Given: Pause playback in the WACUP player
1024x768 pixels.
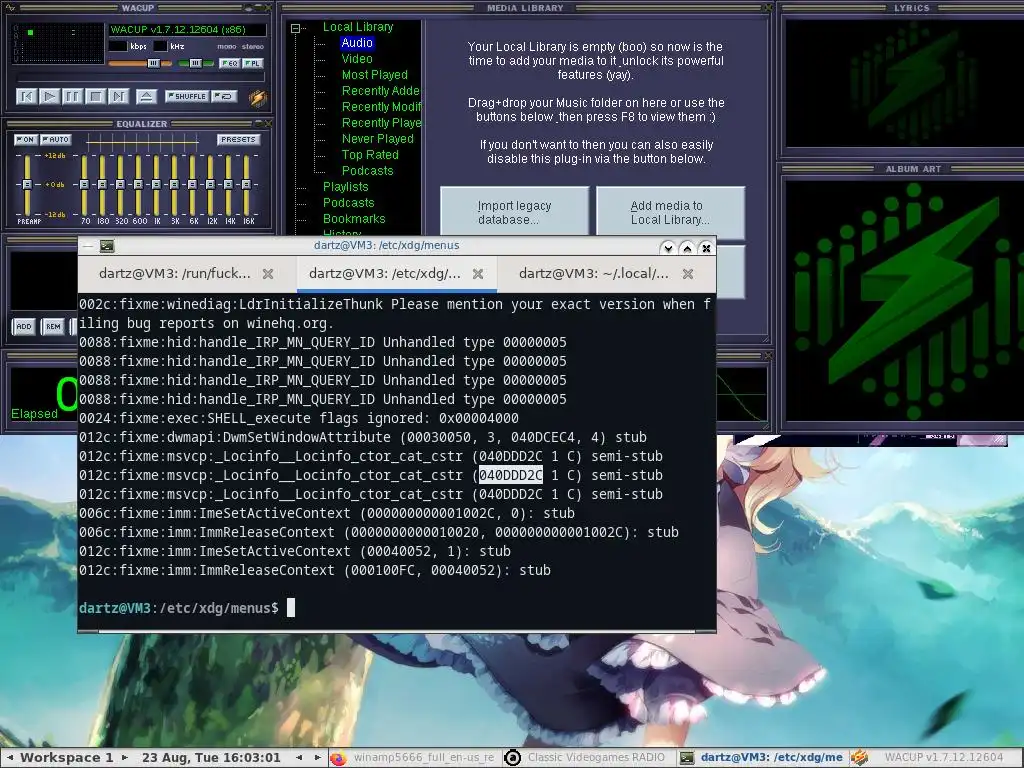Looking at the screenshot, I should point(72,97).
